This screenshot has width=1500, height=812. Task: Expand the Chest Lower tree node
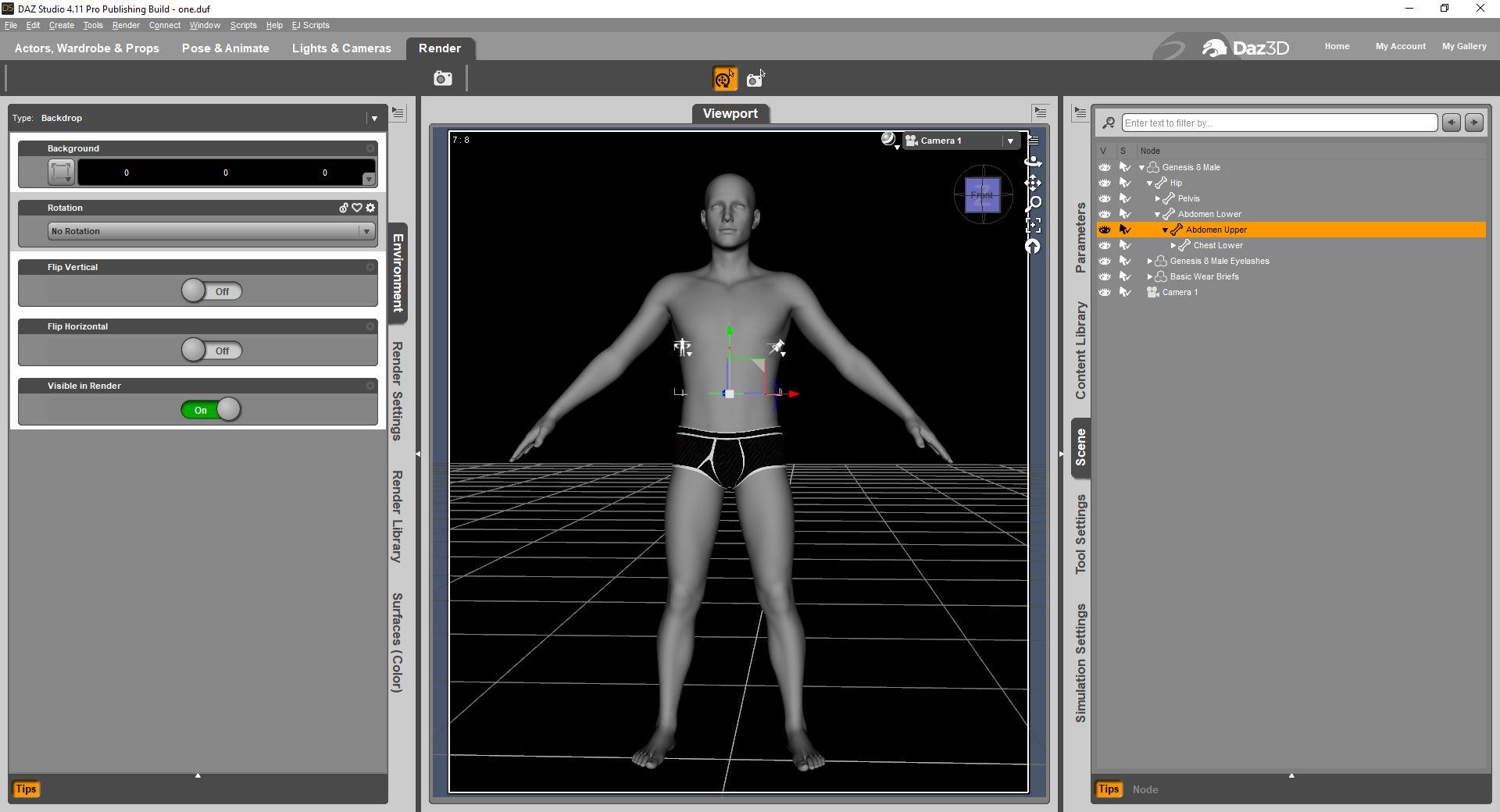point(1173,246)
